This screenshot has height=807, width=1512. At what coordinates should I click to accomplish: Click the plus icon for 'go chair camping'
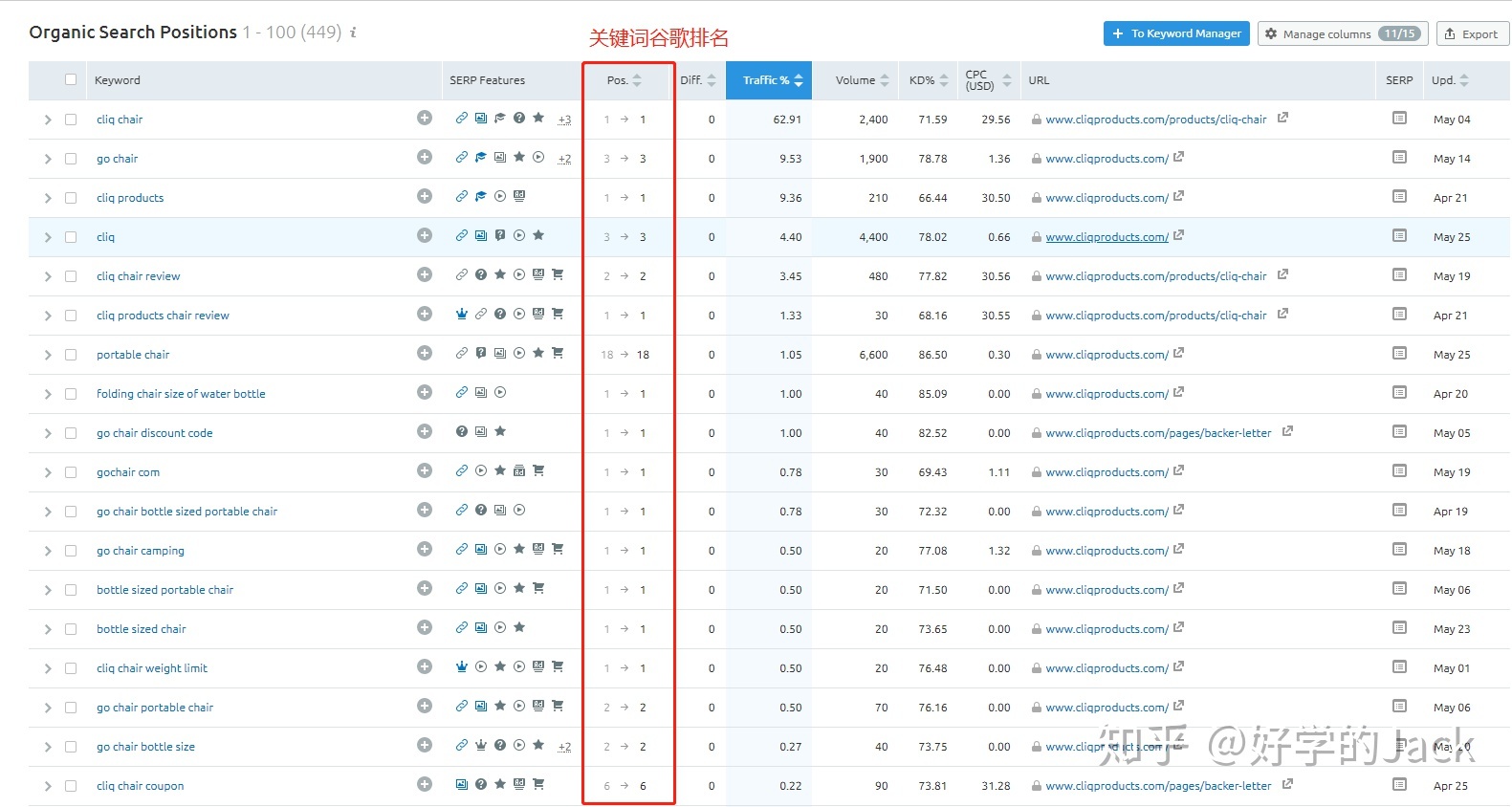pos(425,549)
